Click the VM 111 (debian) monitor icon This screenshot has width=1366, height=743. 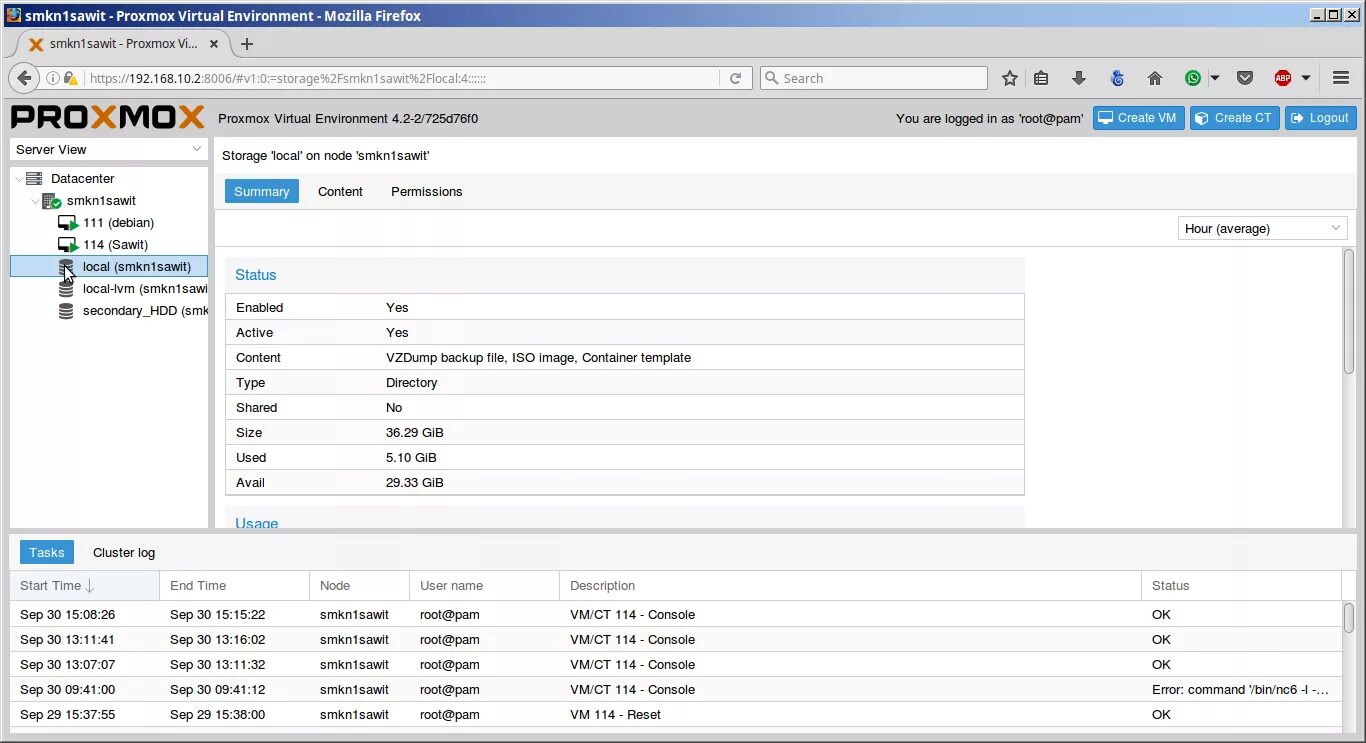coord(68,223)
